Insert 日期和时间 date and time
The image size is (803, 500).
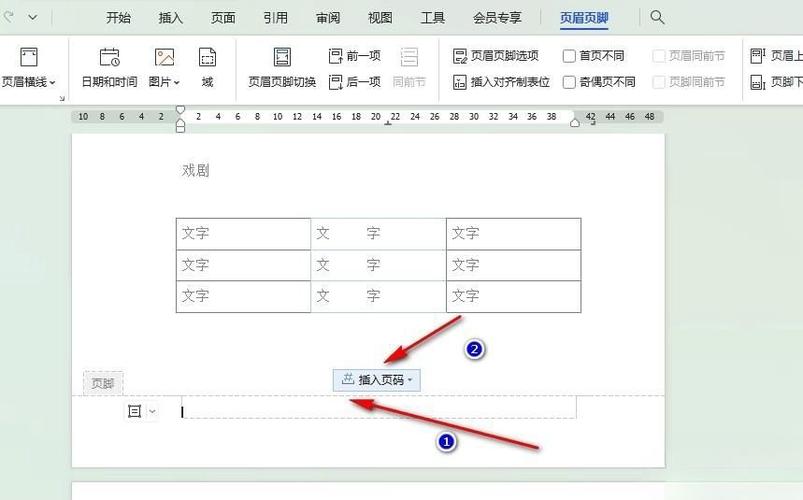109,68
